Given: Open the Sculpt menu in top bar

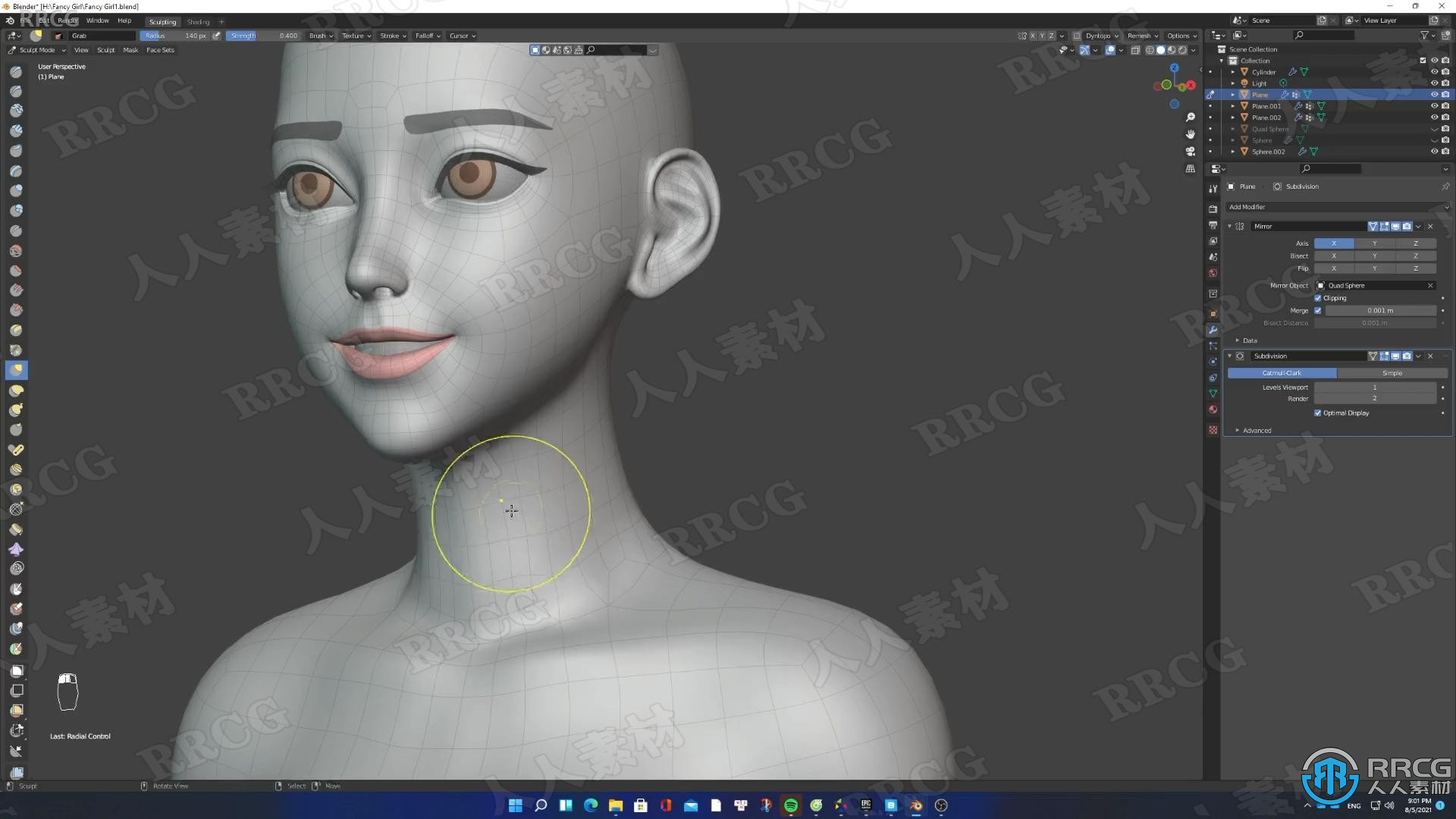Looking at the screenshot, I should click(x=106, y=49).
